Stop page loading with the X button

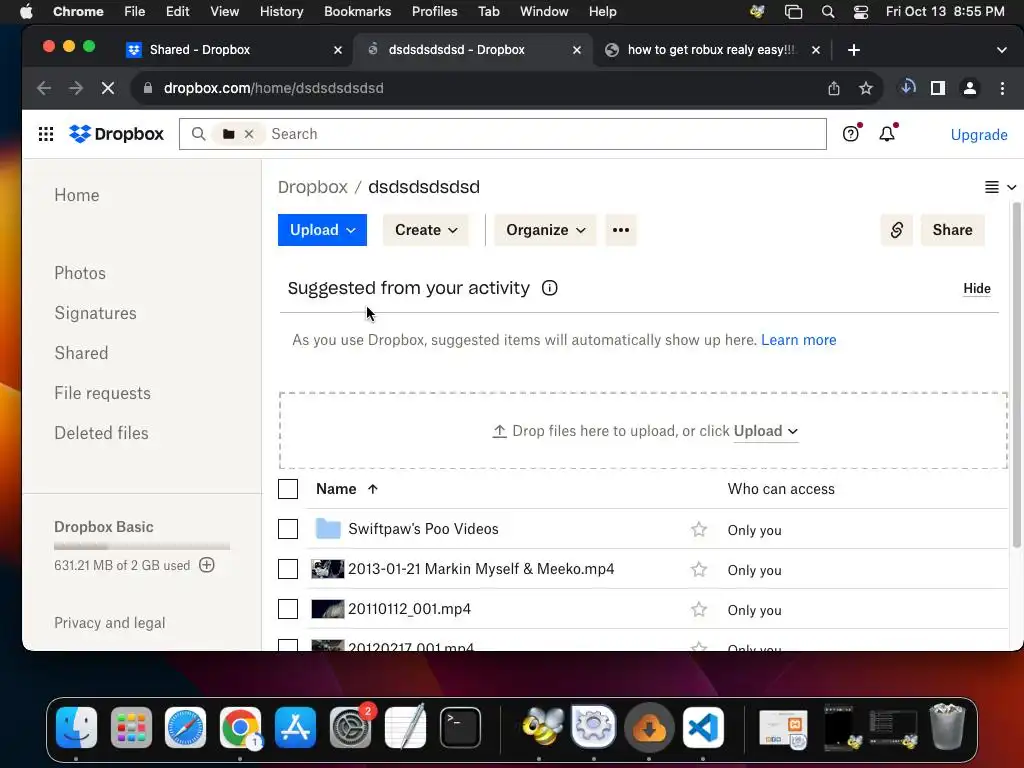tap(108, 88)
